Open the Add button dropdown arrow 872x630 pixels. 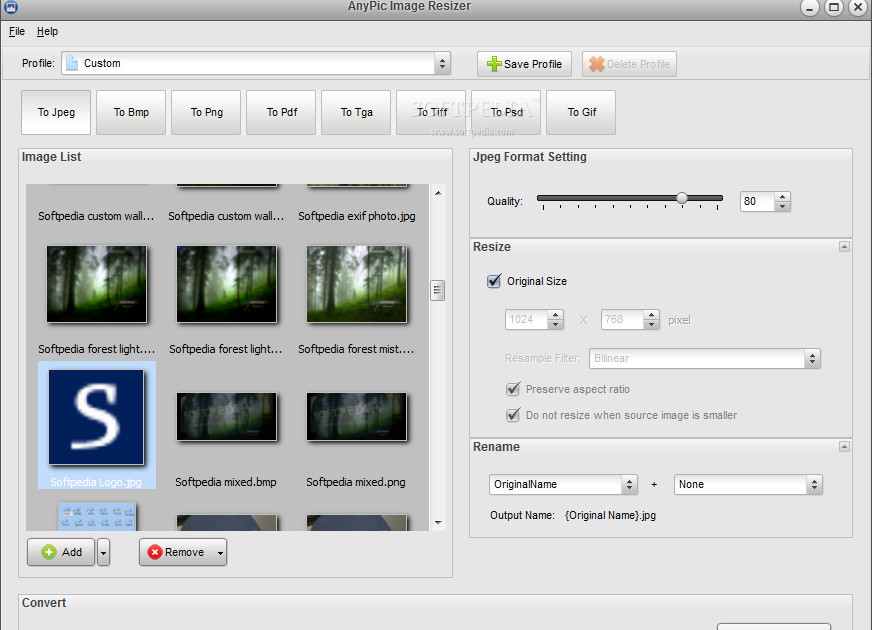(x=103, y=553)
